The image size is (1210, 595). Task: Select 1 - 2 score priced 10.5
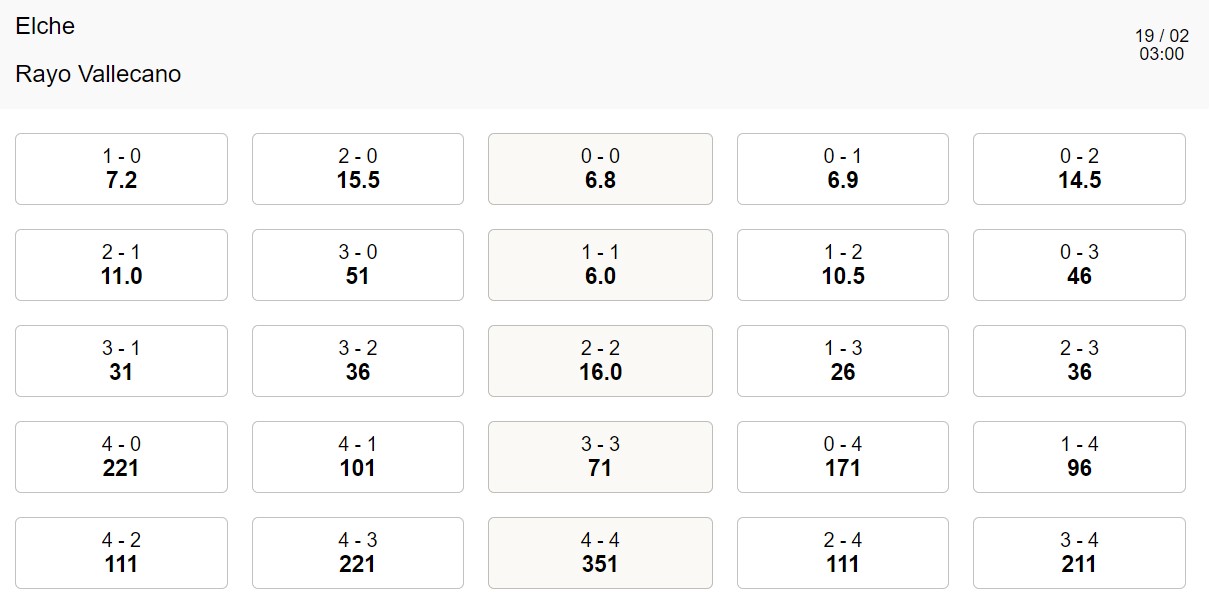coord(842,265)
